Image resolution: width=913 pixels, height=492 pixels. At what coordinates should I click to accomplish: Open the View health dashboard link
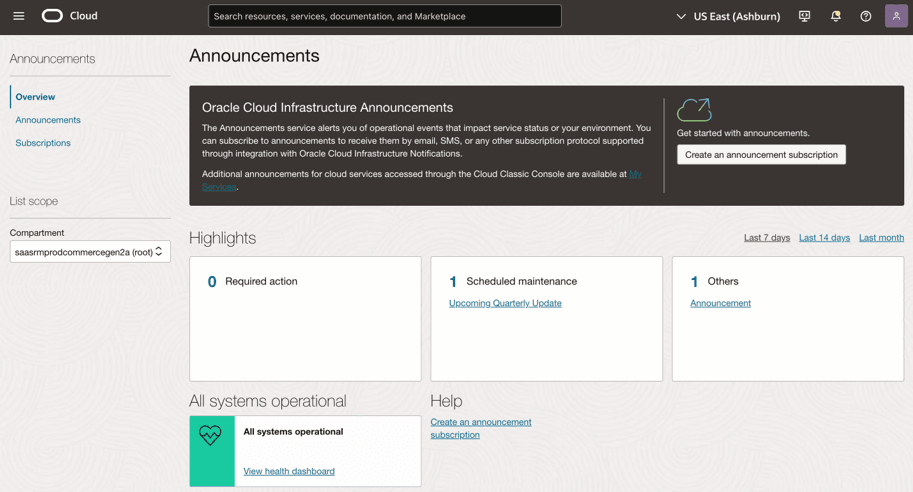point(289,472)
